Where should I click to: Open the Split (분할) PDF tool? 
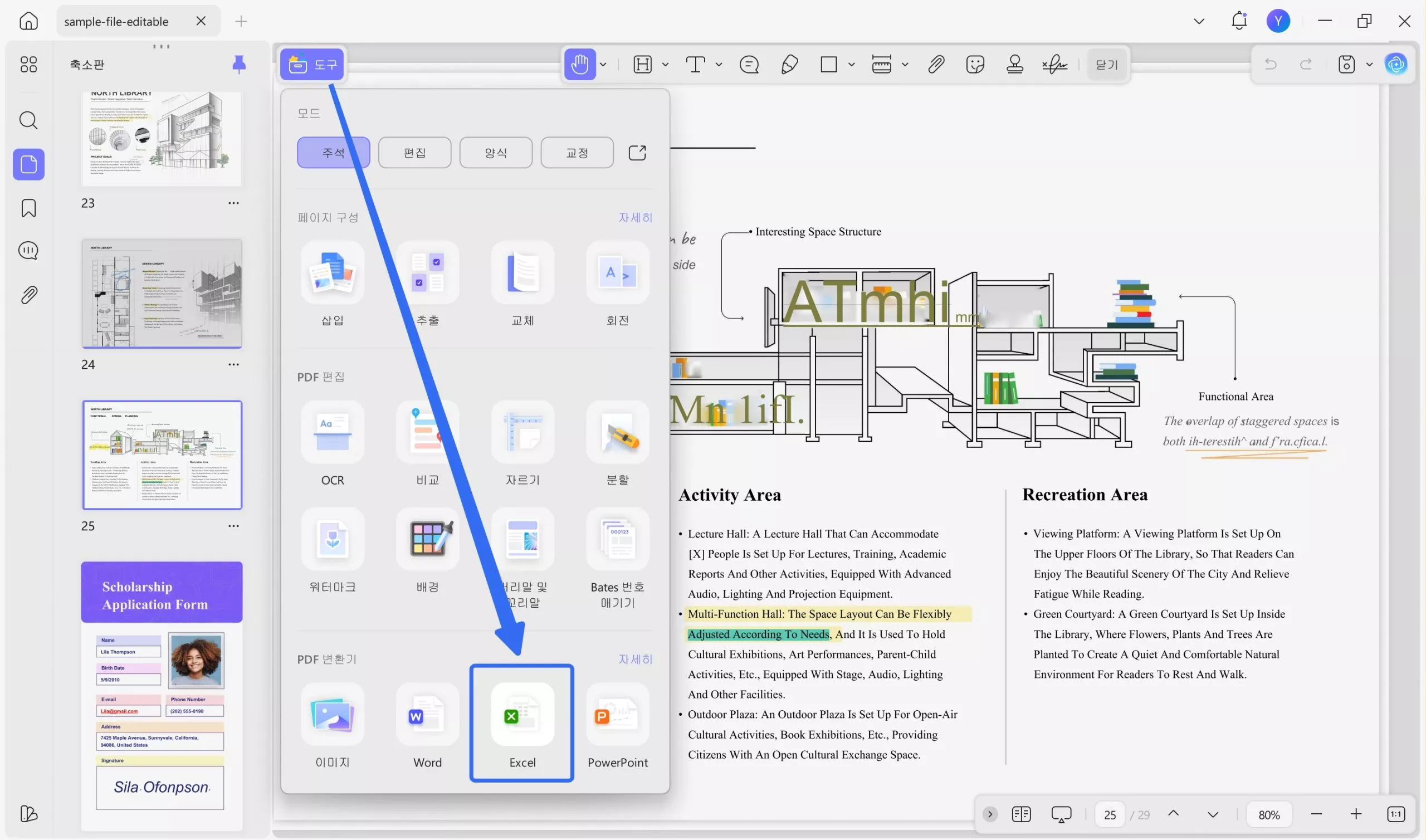617,431
